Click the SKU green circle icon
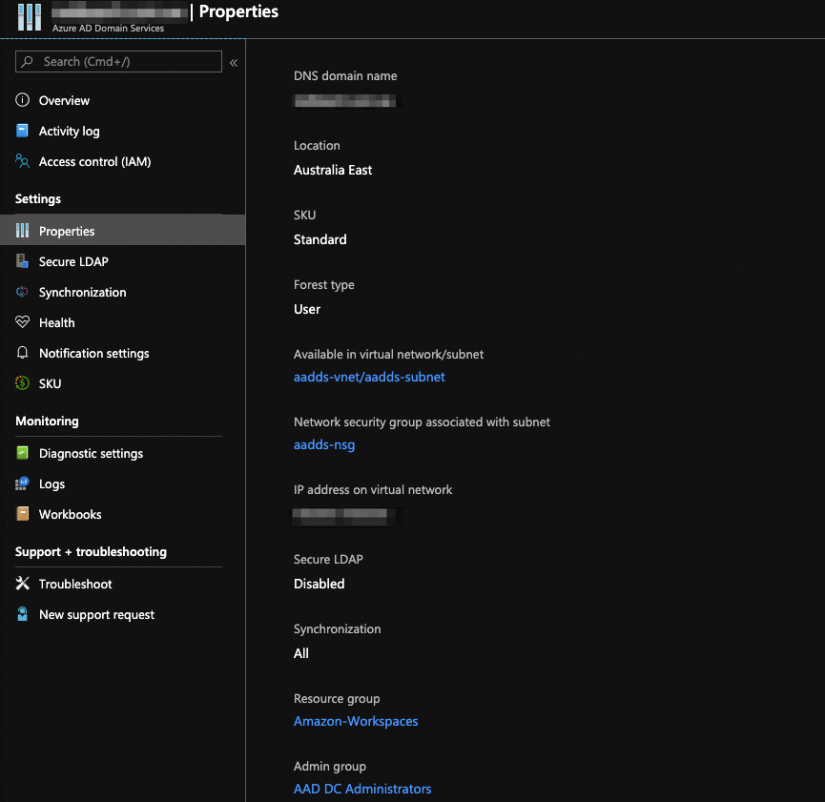 [22, 383]
